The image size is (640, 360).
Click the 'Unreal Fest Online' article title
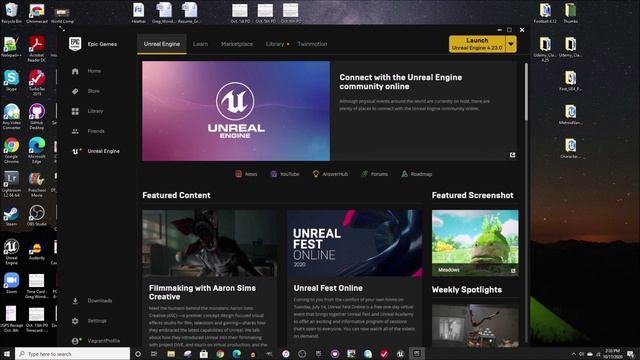coord(328,288)
